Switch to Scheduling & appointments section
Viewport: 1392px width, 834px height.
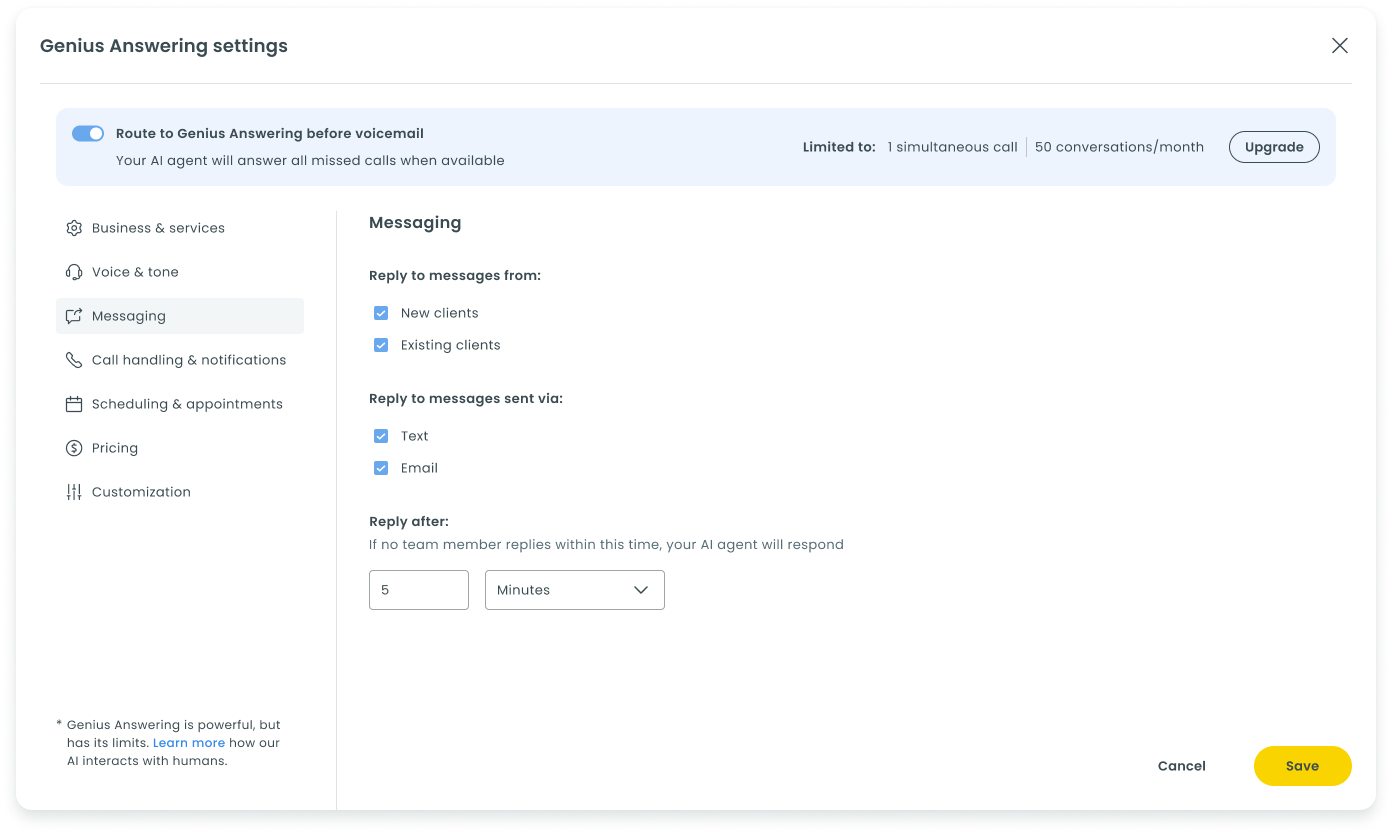(x=180, y=404)
